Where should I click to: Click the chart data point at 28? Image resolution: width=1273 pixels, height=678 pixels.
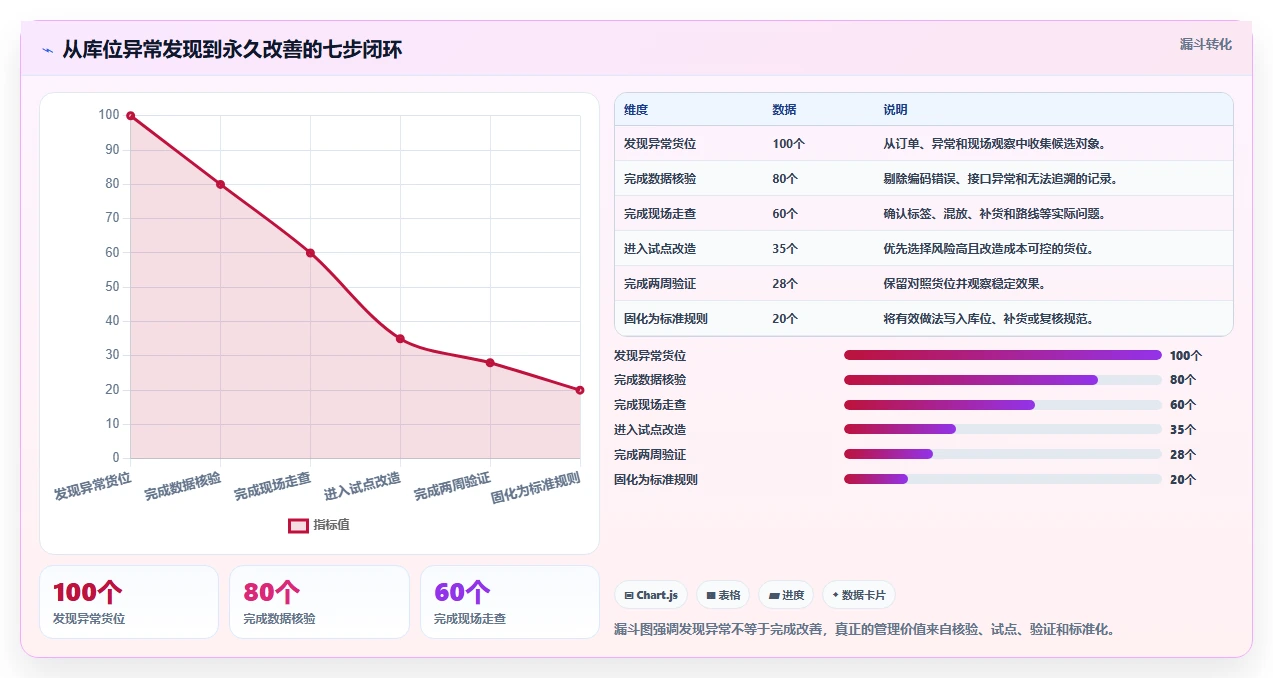pyautogui.click(x=490, y=363)
